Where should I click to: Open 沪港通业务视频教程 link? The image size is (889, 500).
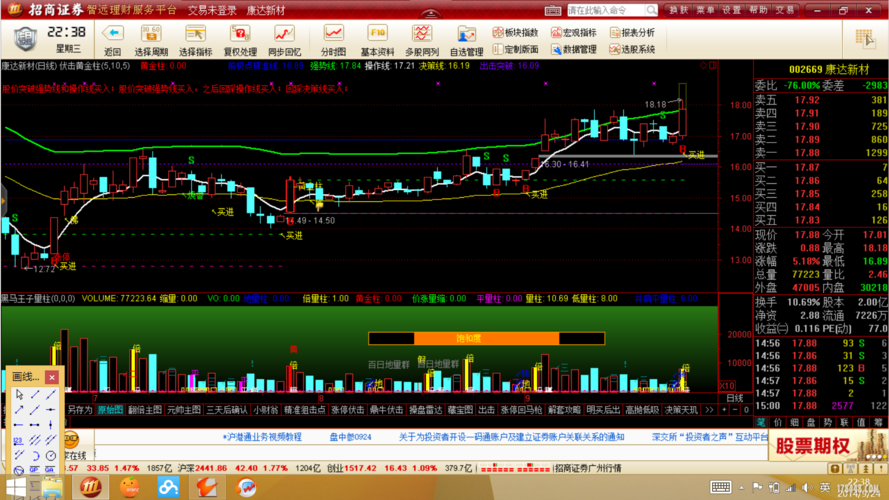point(262,437)
